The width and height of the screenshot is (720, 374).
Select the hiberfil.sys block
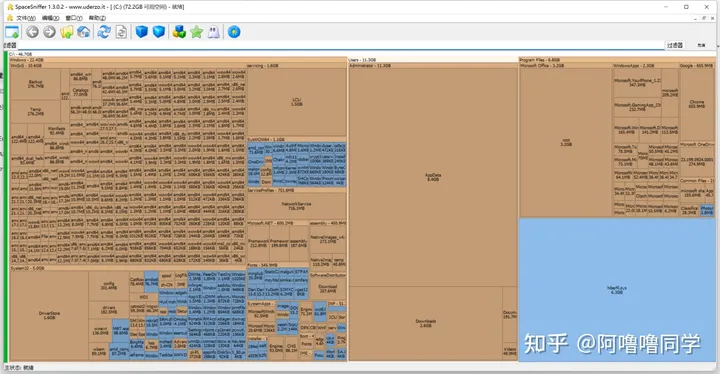point(617,289)
